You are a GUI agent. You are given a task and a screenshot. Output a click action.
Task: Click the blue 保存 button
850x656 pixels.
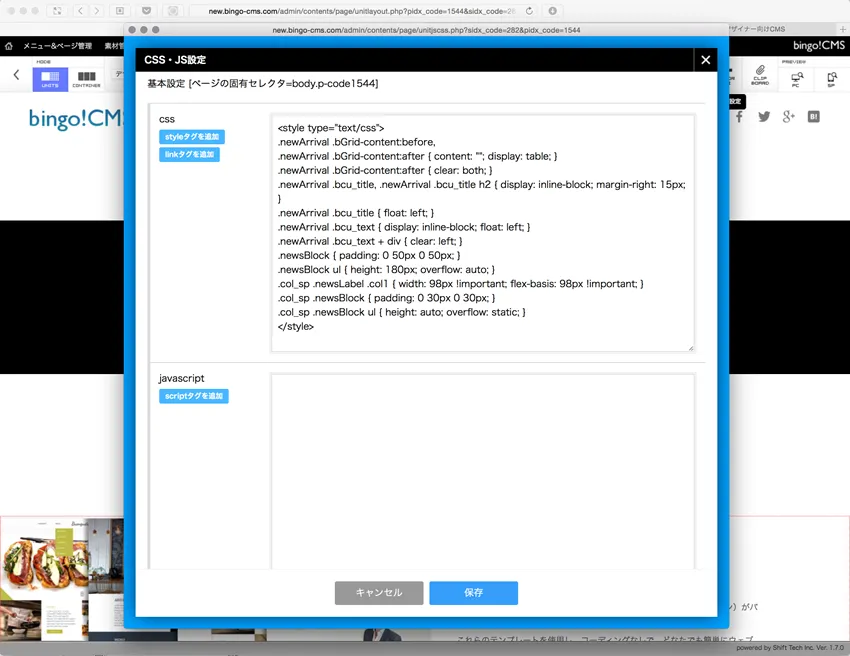(x=473, y=593)
